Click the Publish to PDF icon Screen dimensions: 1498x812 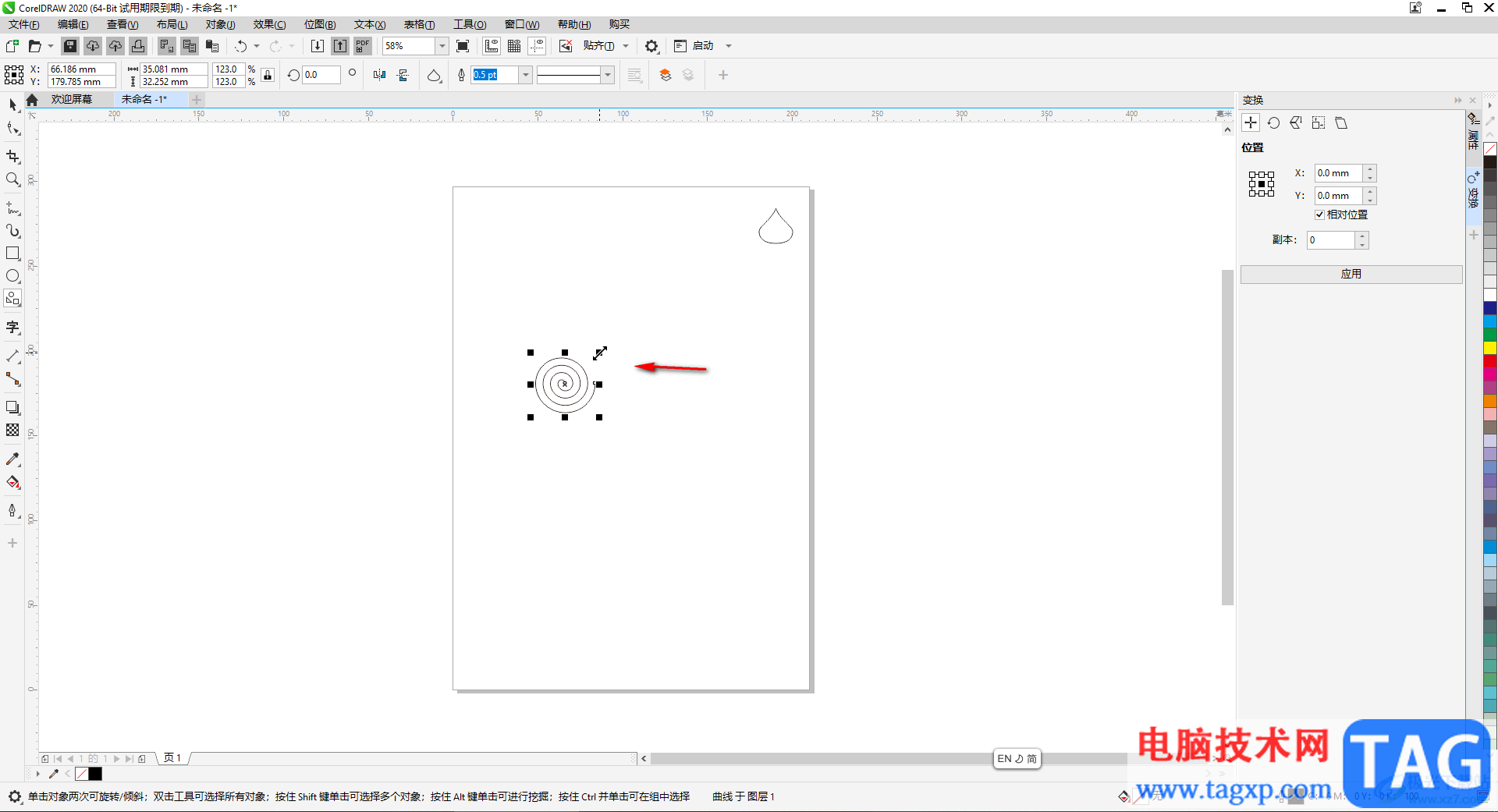(x=363, y=46)
